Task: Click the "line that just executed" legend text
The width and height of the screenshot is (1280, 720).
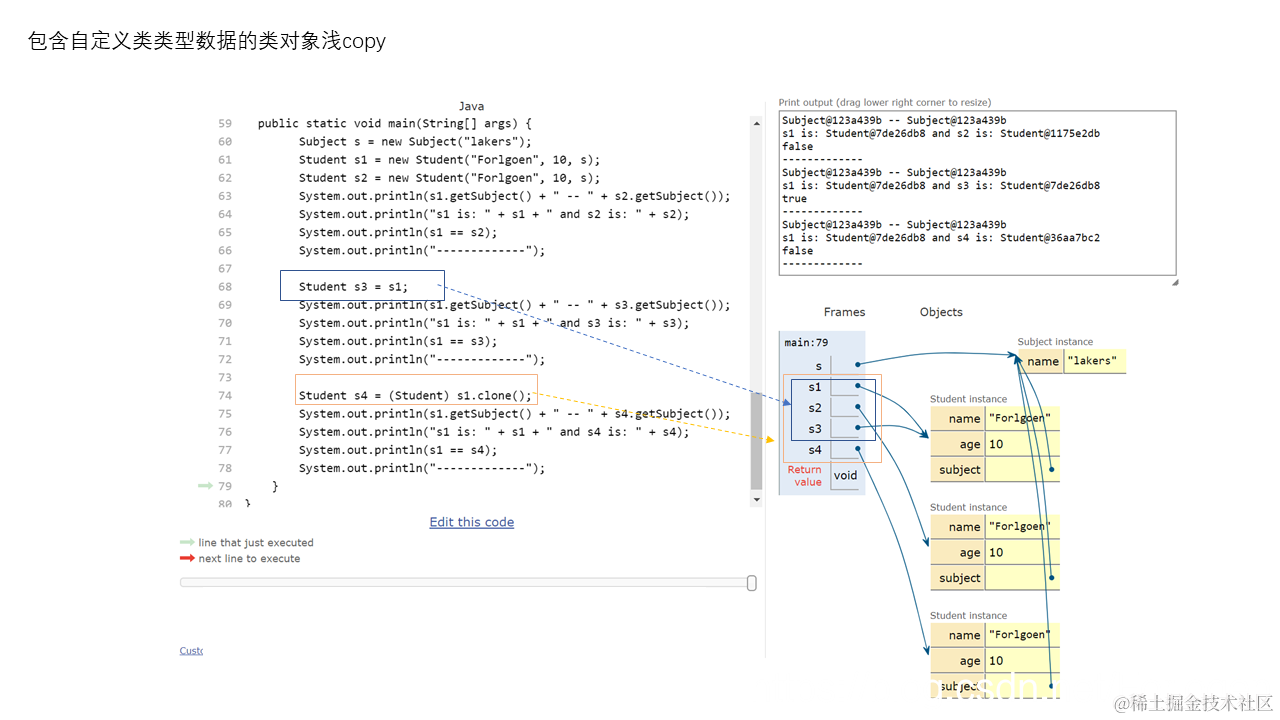Action: click(x=256, y=543)
